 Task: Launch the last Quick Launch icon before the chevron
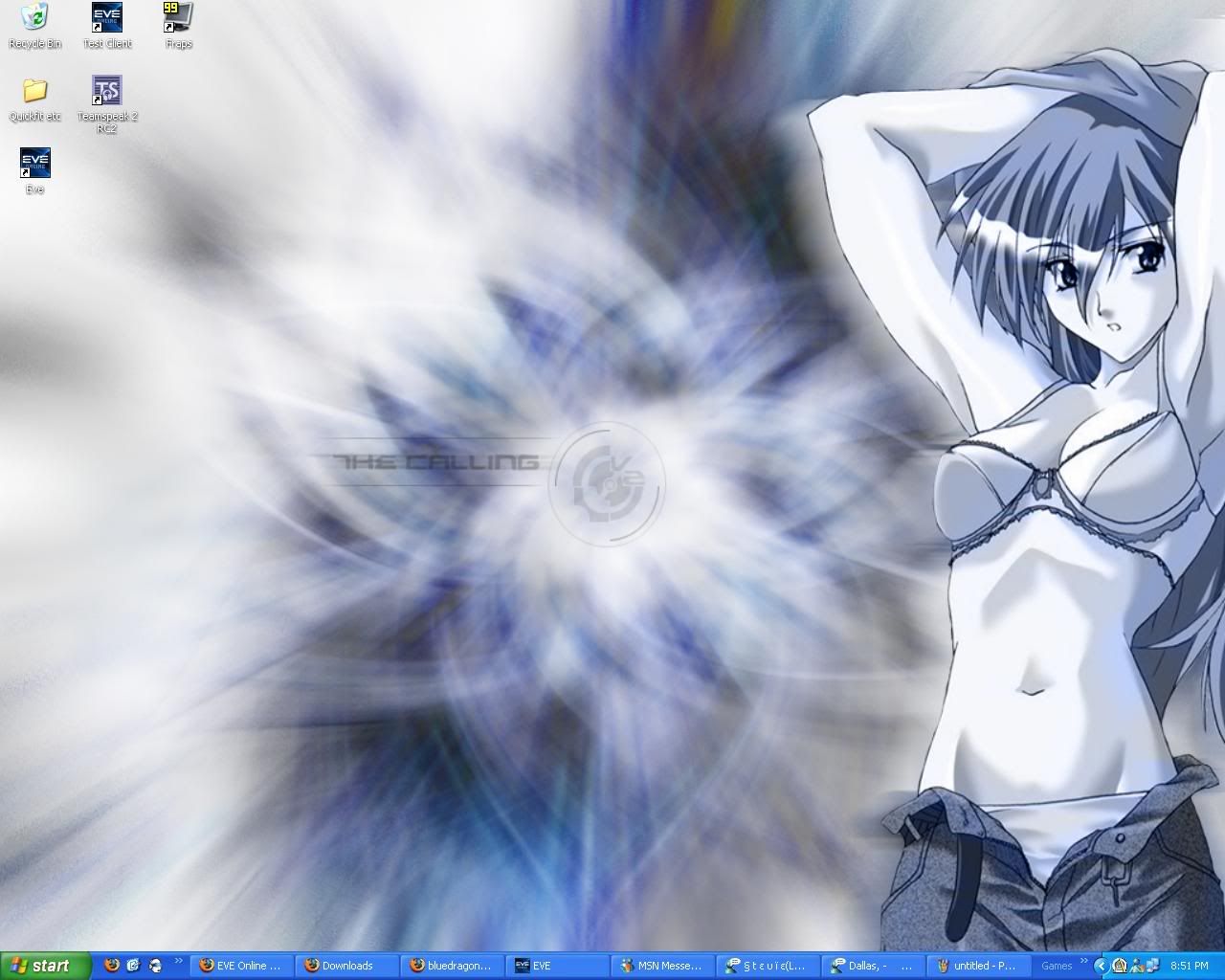(155, 966)
